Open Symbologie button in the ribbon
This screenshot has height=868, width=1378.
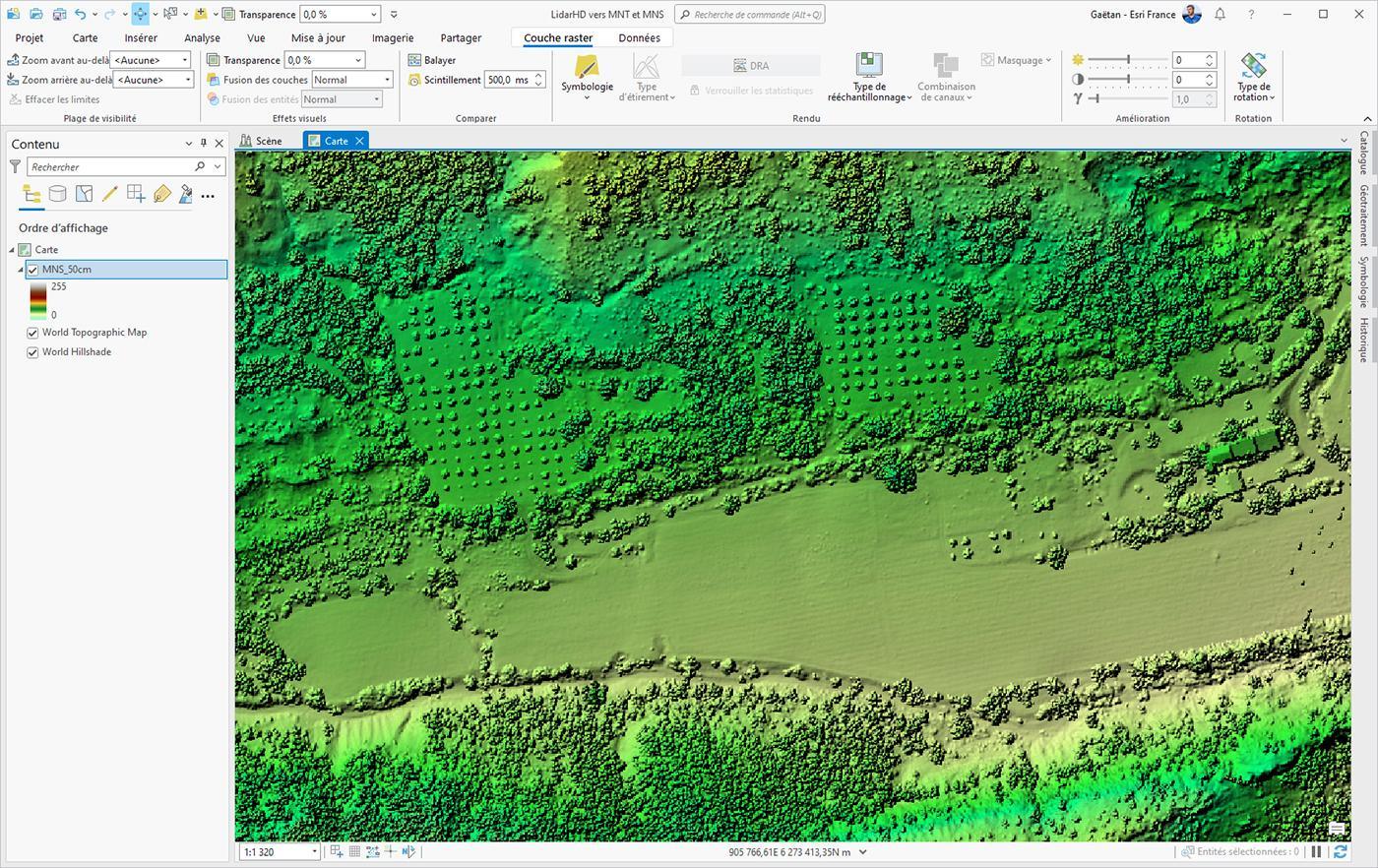click(588, 77)
